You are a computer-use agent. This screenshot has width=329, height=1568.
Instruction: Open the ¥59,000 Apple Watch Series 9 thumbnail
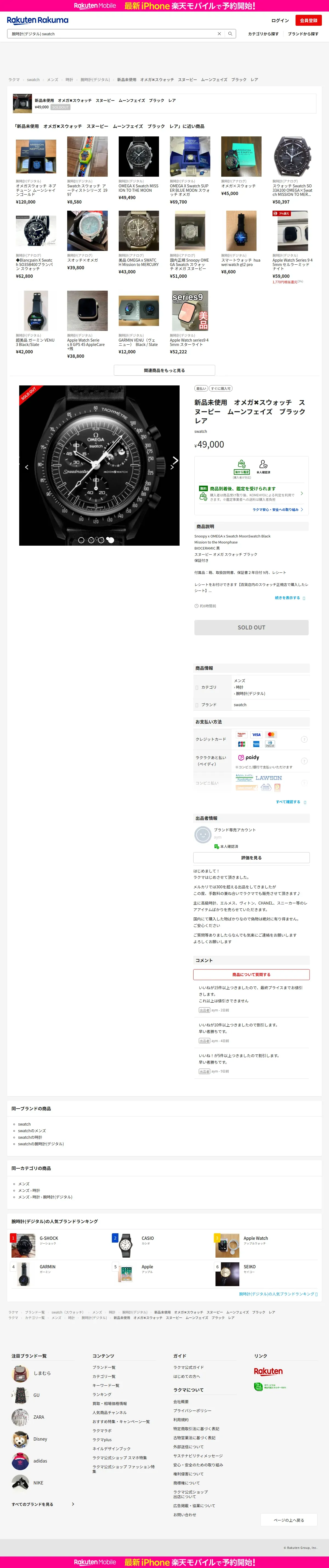tap(293, 231)
